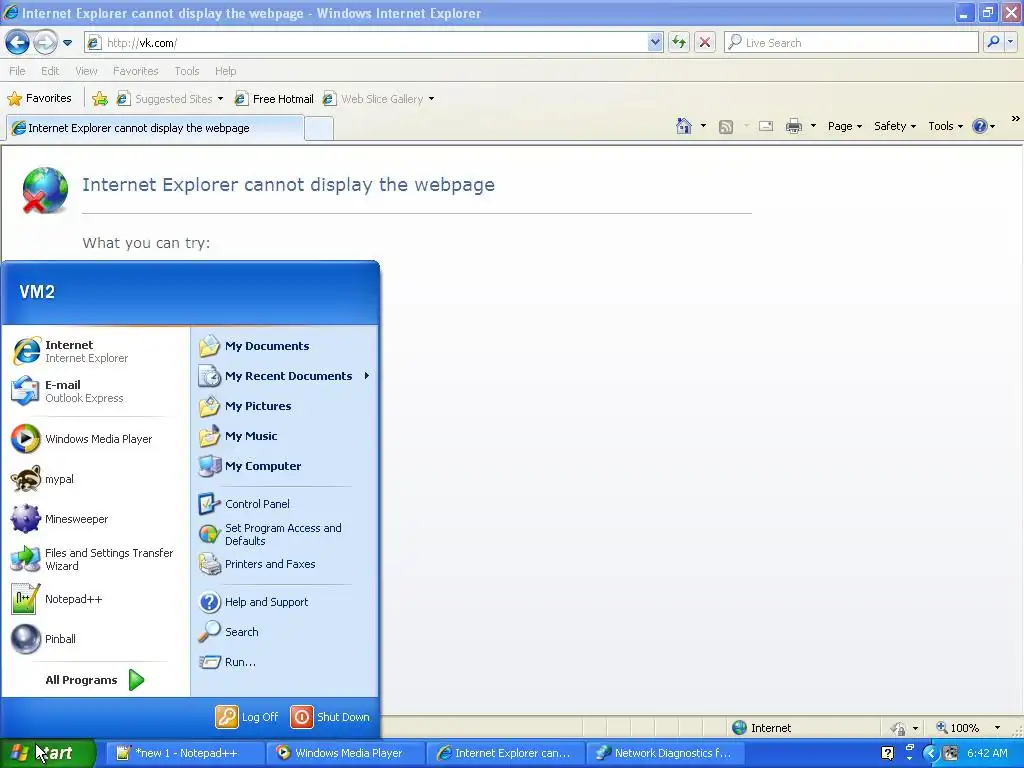Screen dimensions: 1024x768
Task: Switch to Windows Media Player taskbar button
Action: 347,753
